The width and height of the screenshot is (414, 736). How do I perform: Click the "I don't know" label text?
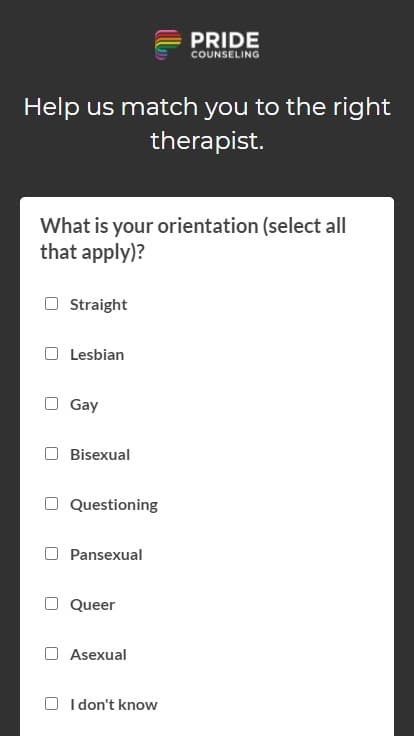pos(114,705)
